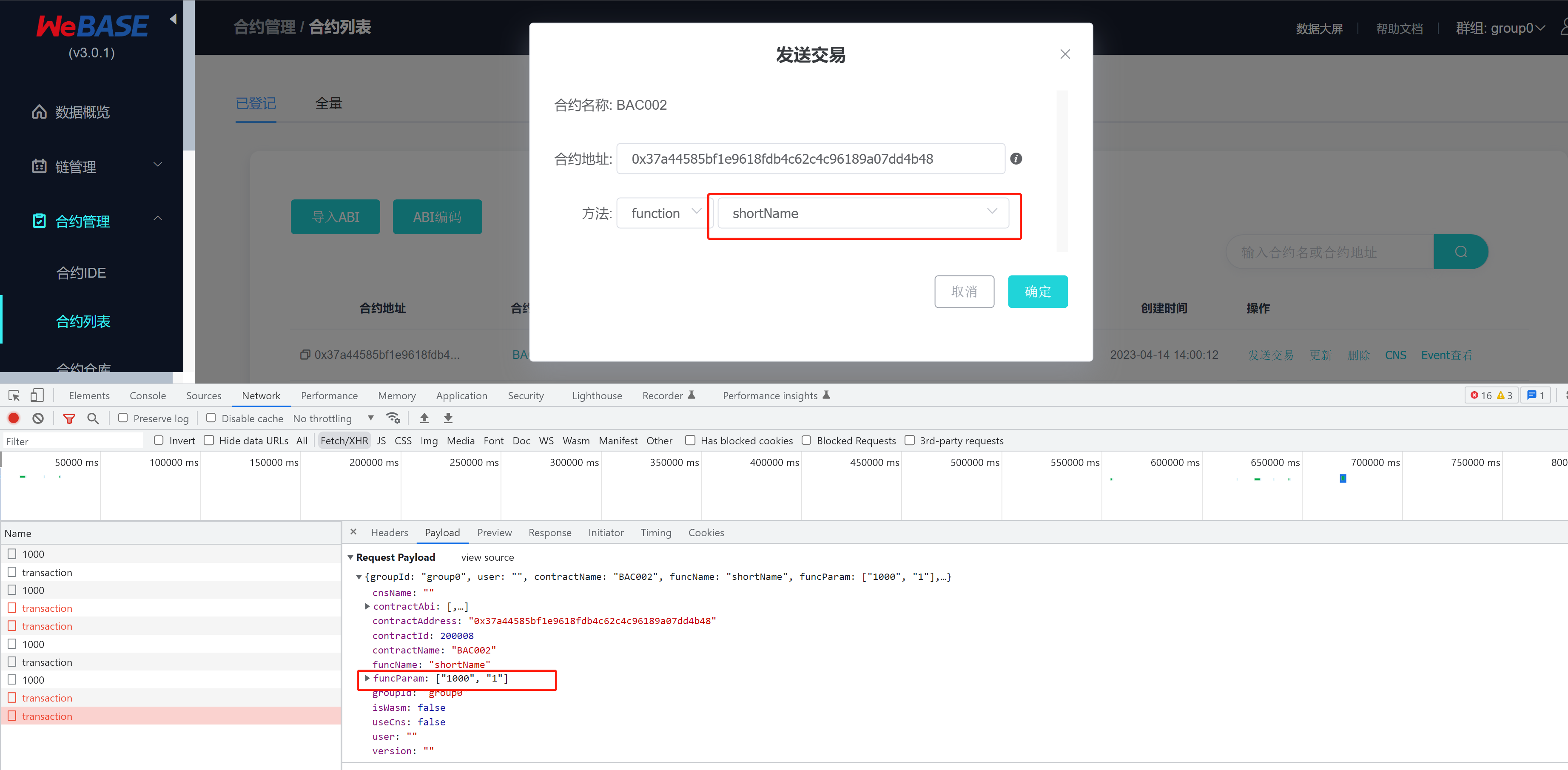Image resolution: width=1568 pixels, height=770 pixels.
Task: Click the import HAR upload icon
Action: [424, 418]
